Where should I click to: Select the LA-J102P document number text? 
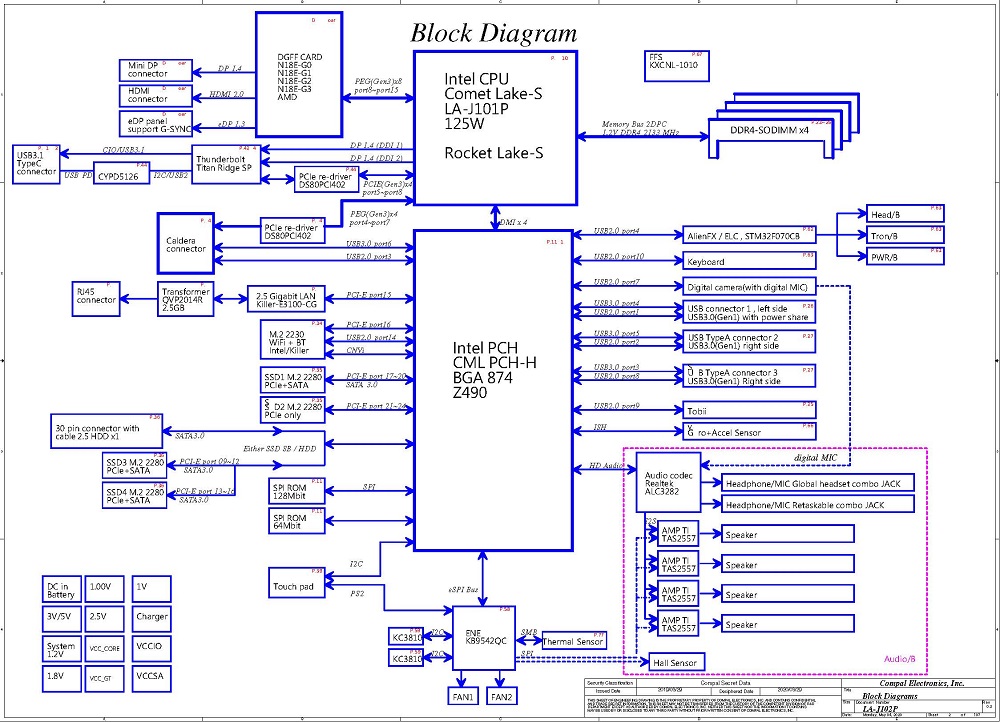(880, 709)
